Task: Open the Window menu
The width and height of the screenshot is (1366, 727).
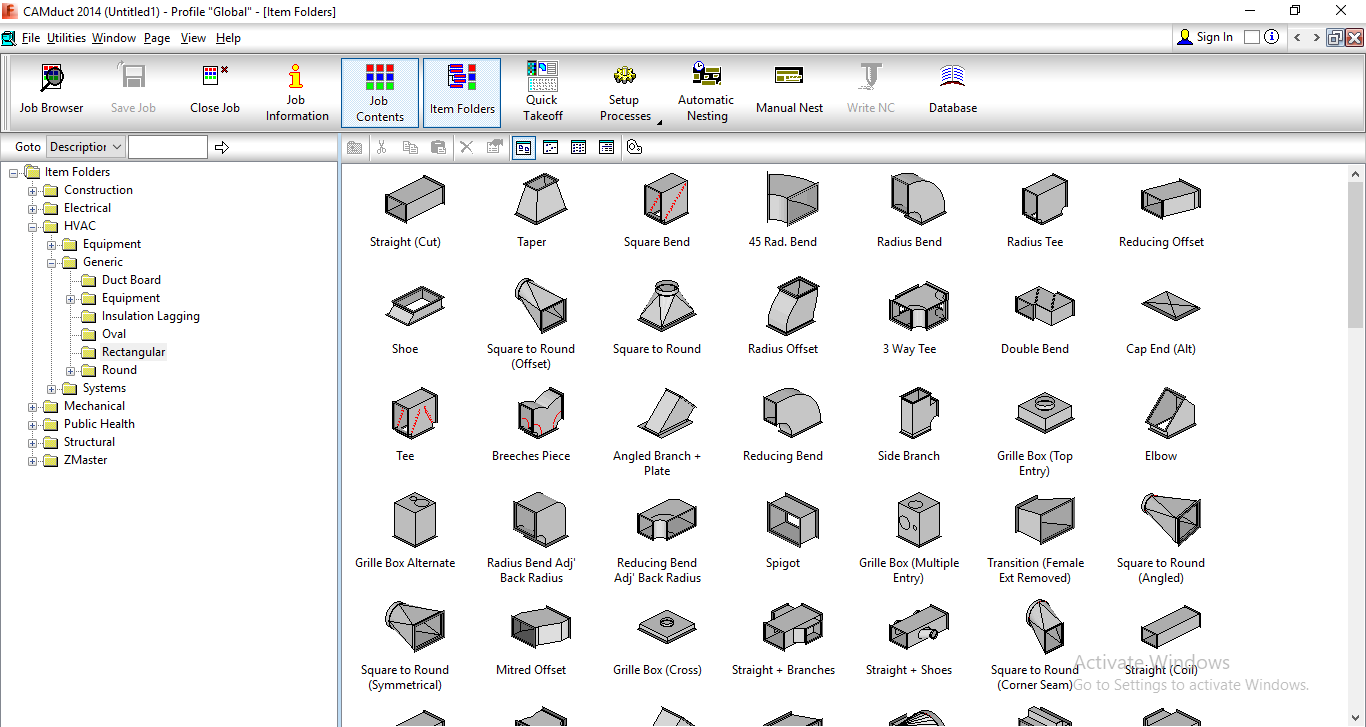Action: 114,38
